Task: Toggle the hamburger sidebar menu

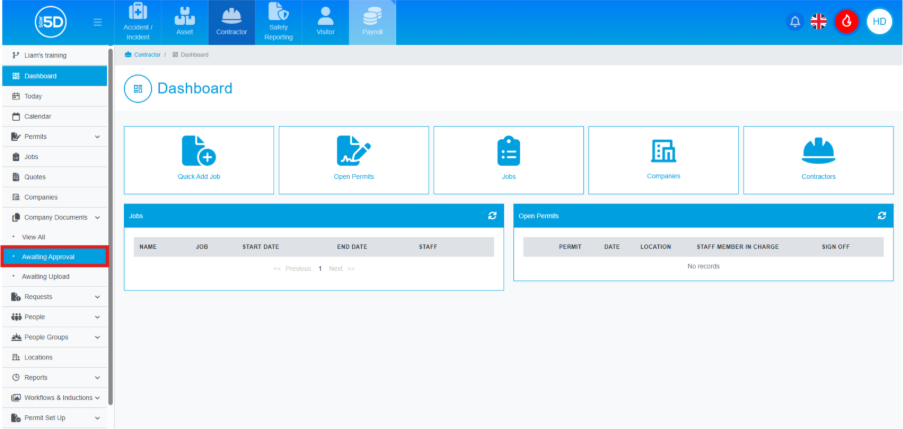Action: click(x=97, y=22)
